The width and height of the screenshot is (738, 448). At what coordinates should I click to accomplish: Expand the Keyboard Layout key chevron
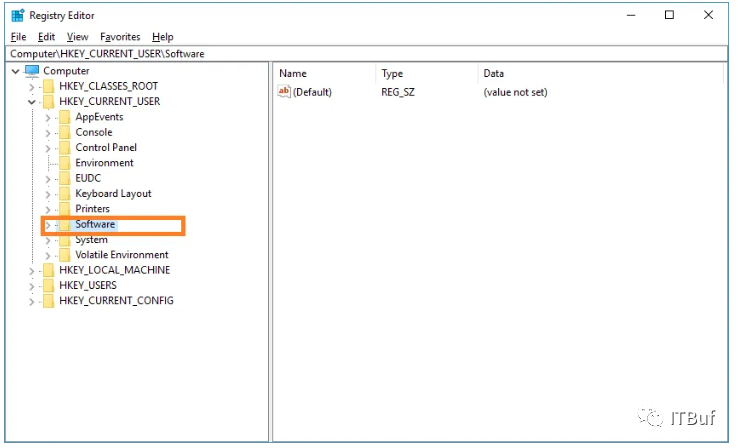pos(48,194)
